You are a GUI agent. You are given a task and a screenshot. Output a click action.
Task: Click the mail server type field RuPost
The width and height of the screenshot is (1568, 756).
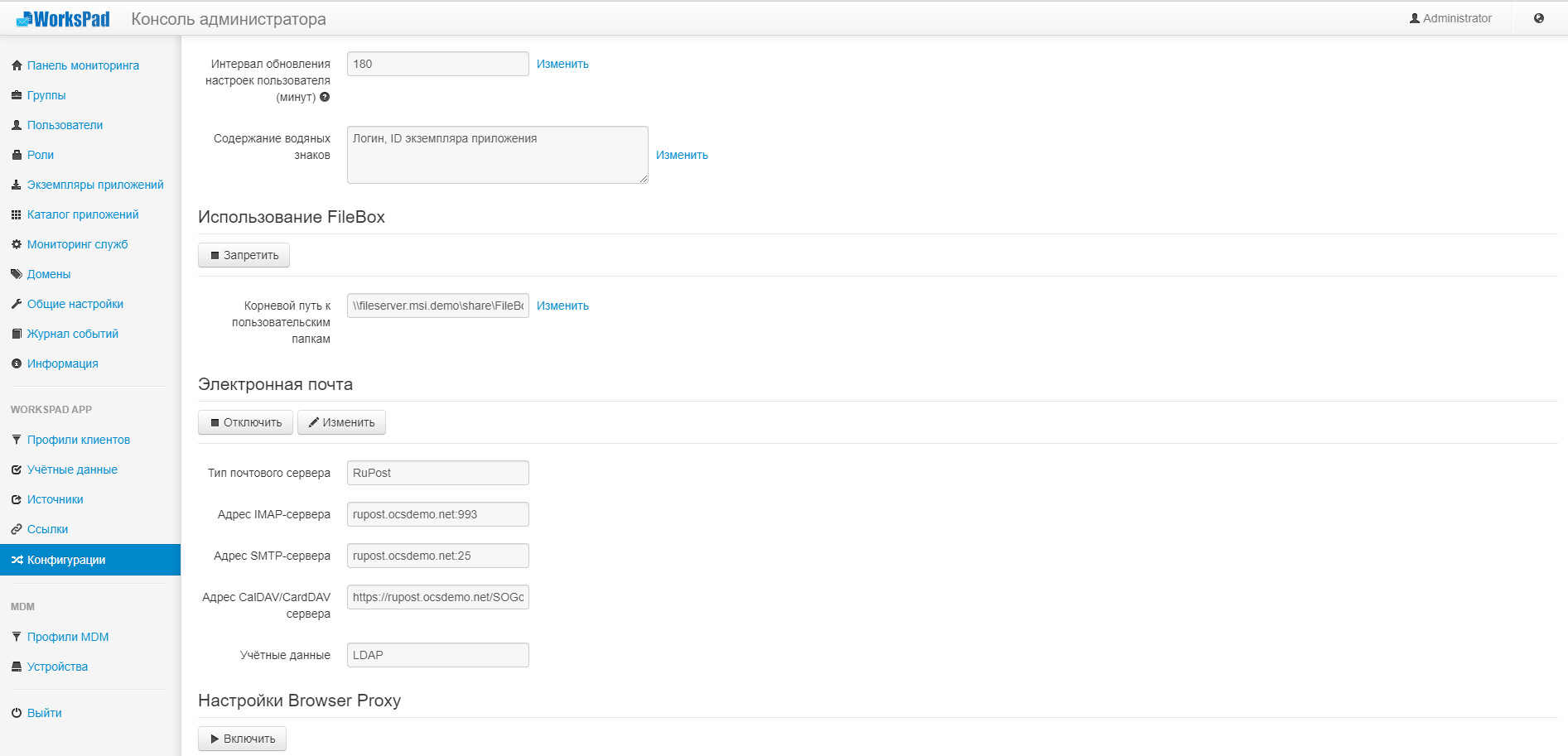point(437,473)
